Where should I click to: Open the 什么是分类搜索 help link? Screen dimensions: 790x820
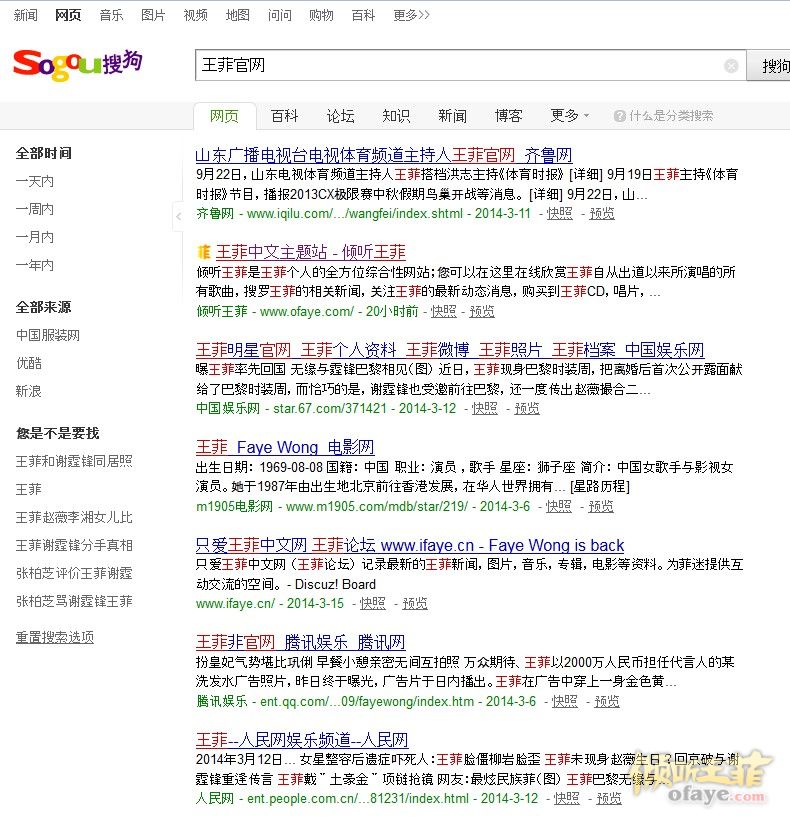[x=671, y=116]
